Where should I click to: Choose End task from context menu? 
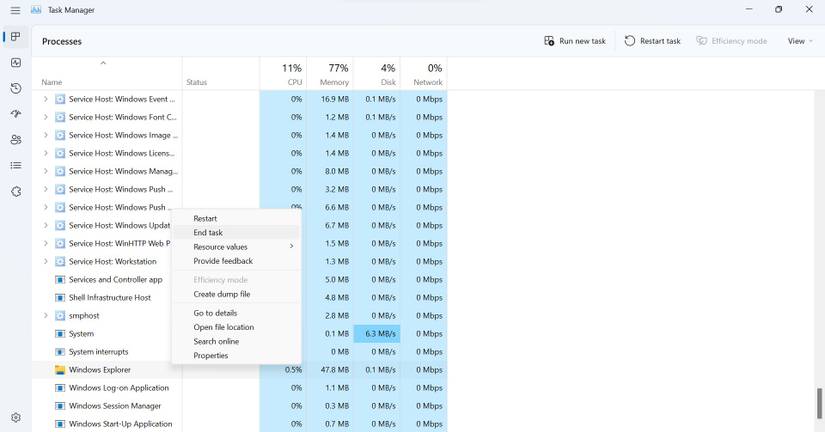(208, 233)
